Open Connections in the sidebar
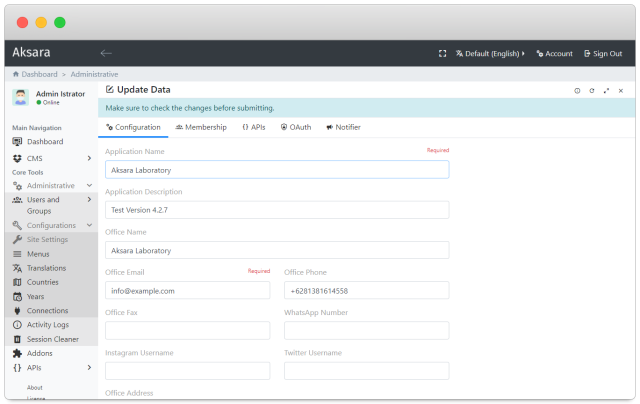 point(47,311)
